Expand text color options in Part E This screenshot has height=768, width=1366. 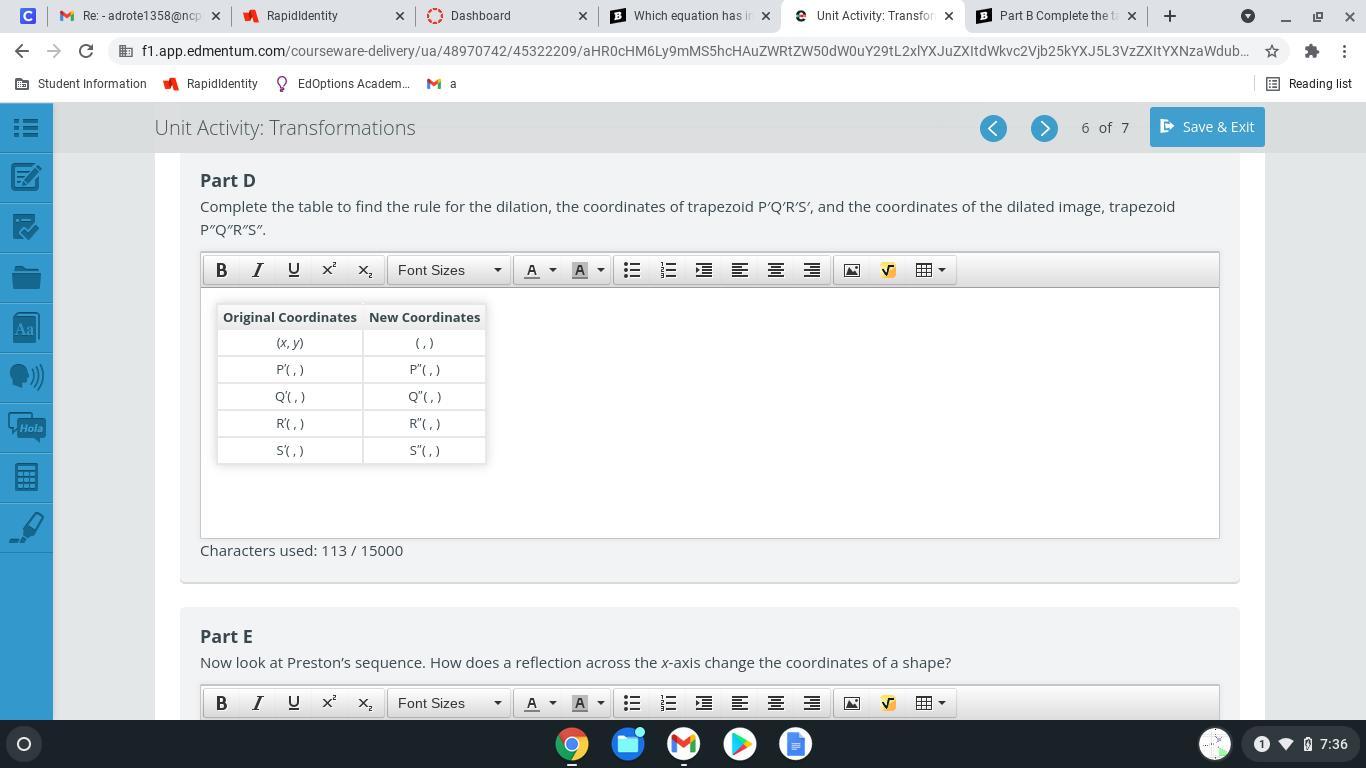tap(553, 703)
